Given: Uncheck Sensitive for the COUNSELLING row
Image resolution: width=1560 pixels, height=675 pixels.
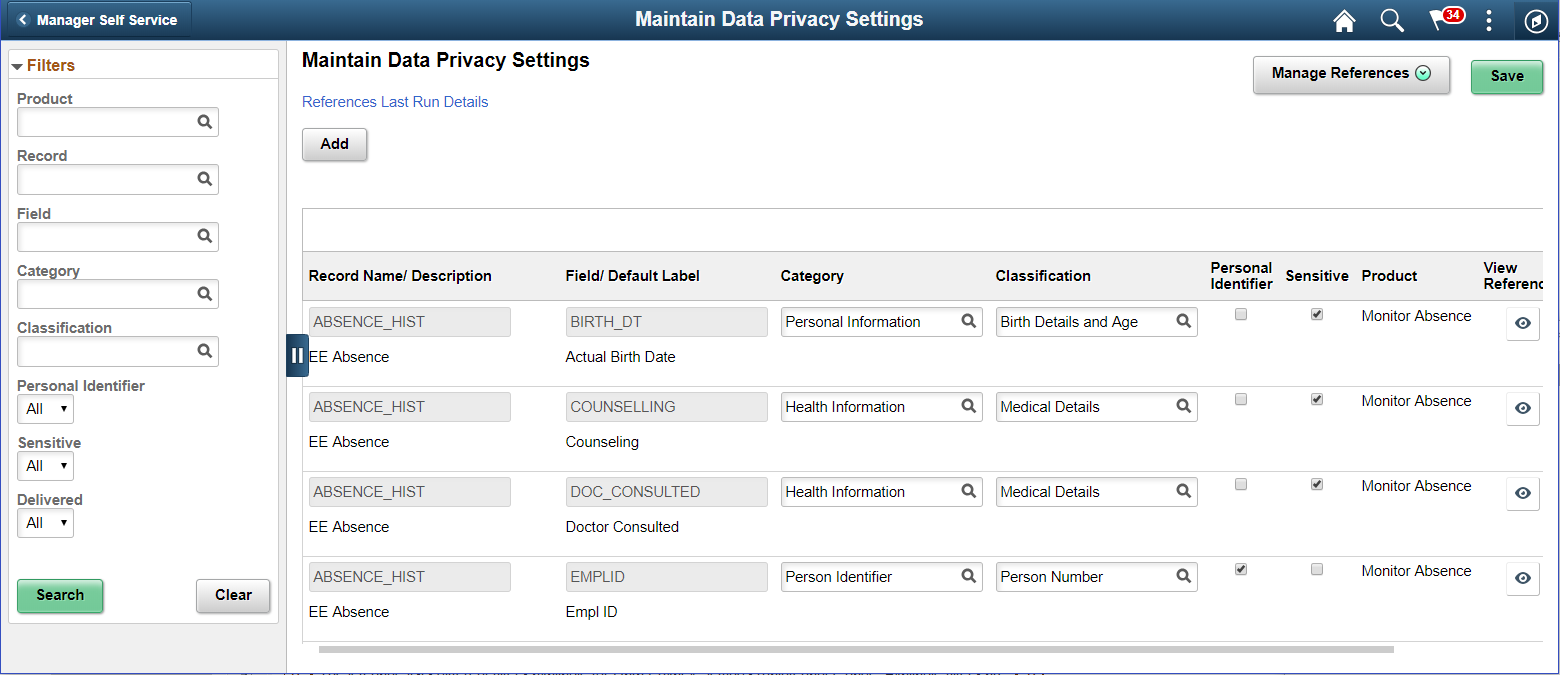Looking at the screenshot, I should 1316,398.
